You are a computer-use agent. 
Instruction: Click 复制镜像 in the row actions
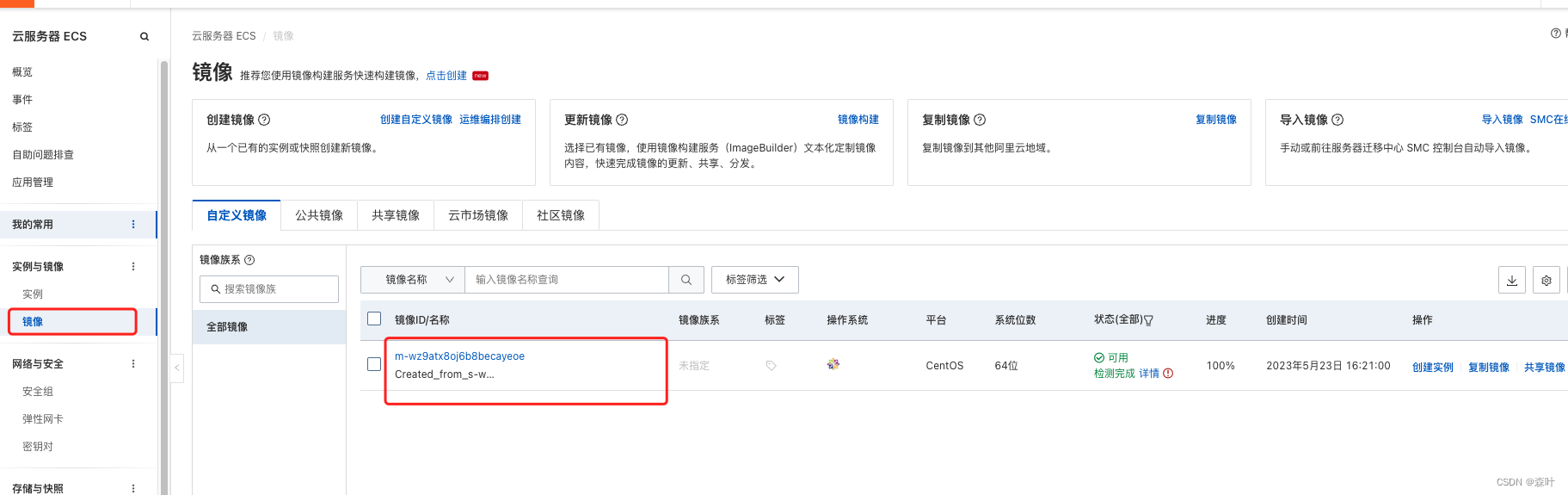pyautogui.click(x=1489, y=368)
